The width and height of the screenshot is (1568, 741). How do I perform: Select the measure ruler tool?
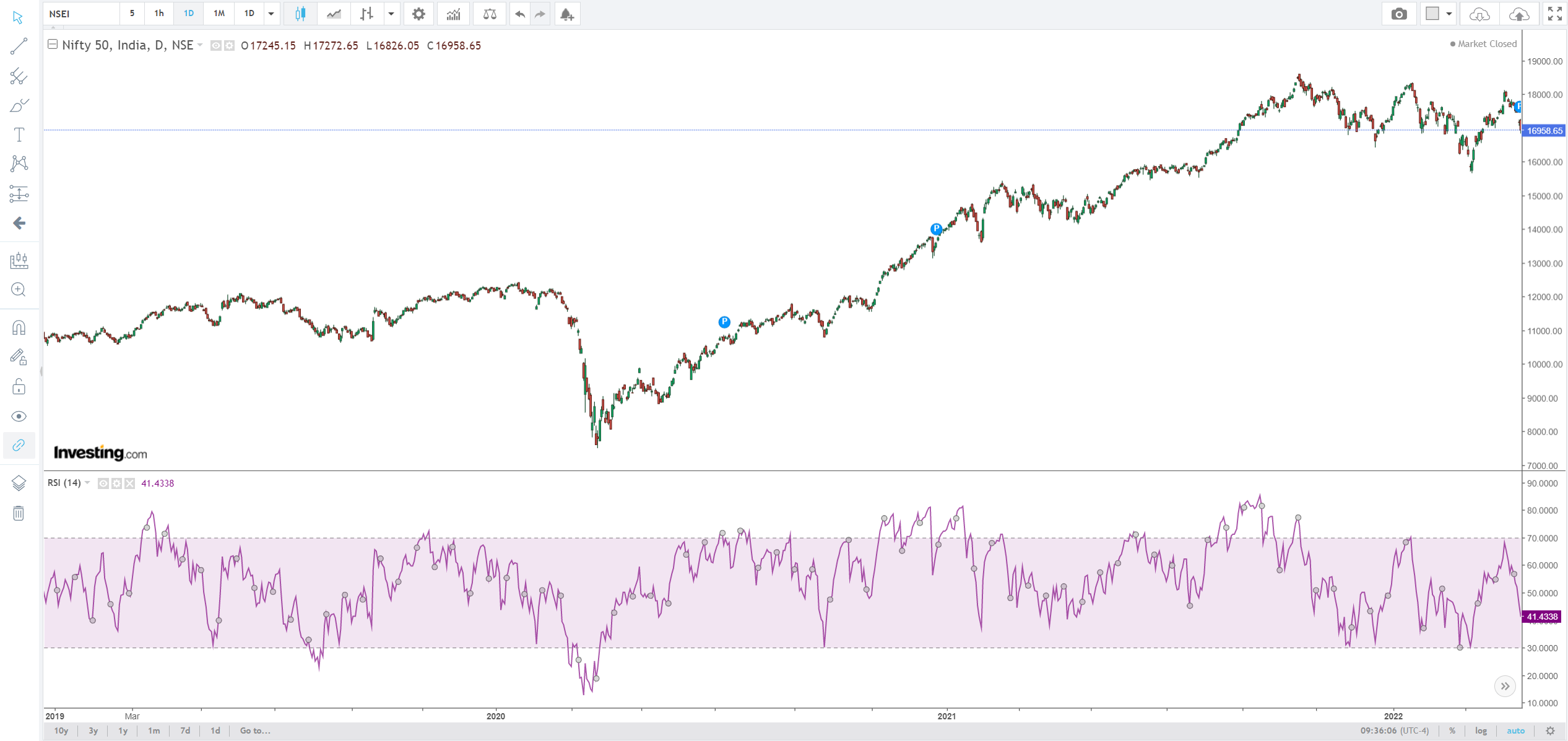click(x=19, y=261)
